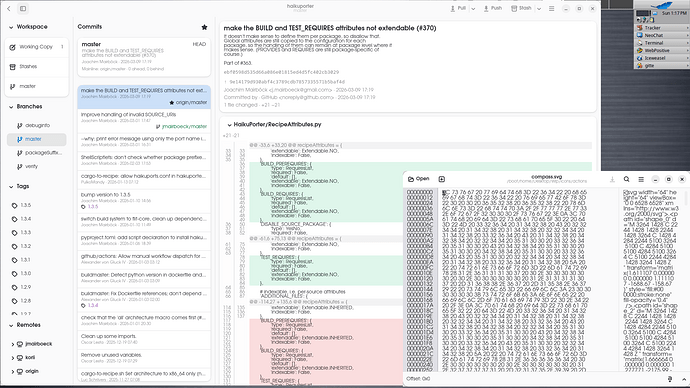Image resolution: width=690 pixels, height=388 pixels.
Task: Open Tracker in the Deskbar
Action: pyautogui.click(x=662, y=28)
